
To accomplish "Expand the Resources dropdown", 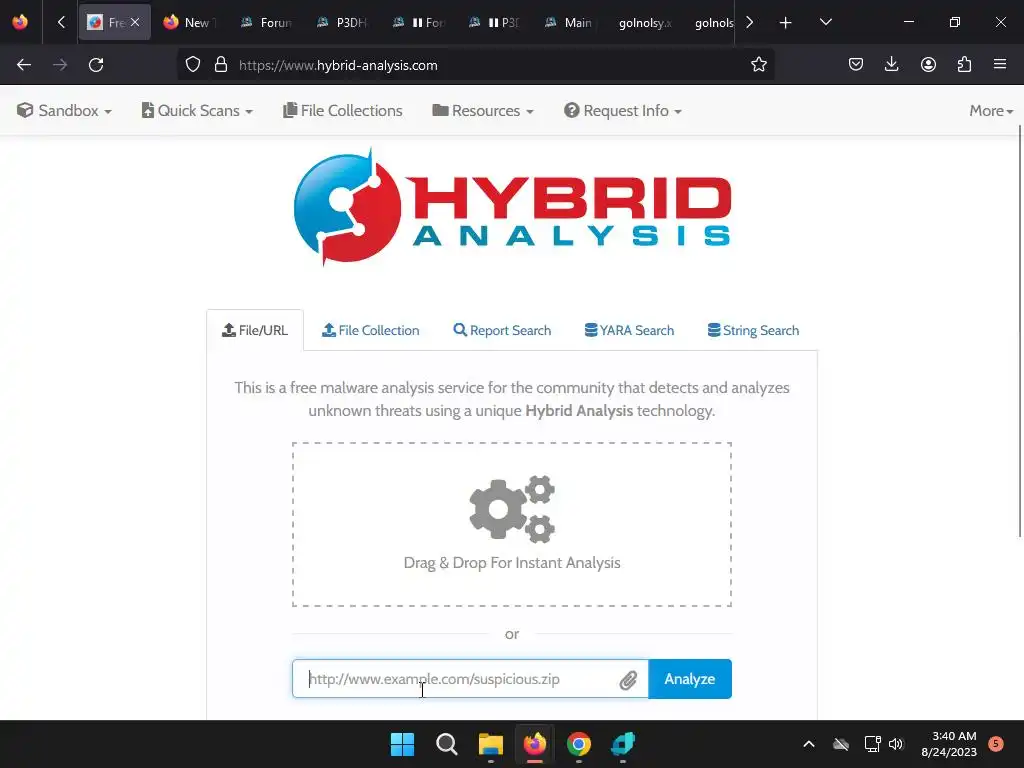I will pos(483,110).
